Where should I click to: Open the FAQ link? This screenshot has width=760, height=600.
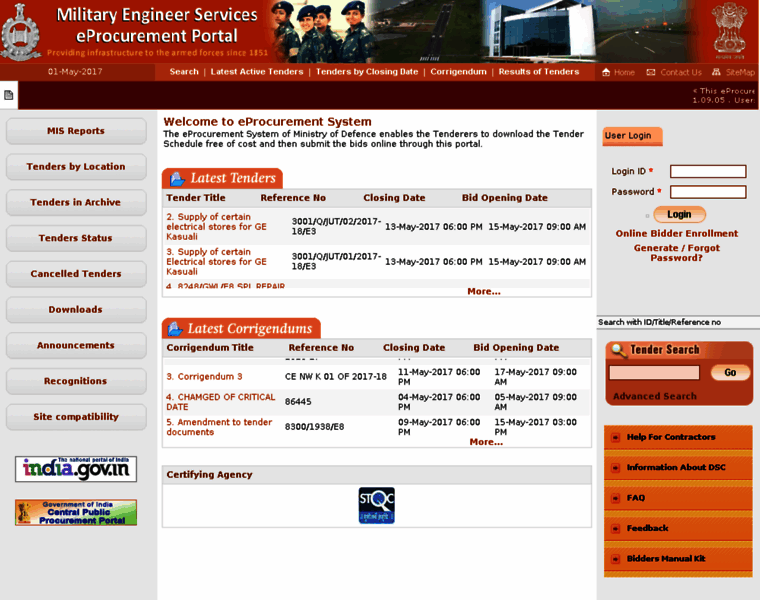pos(635,498)
